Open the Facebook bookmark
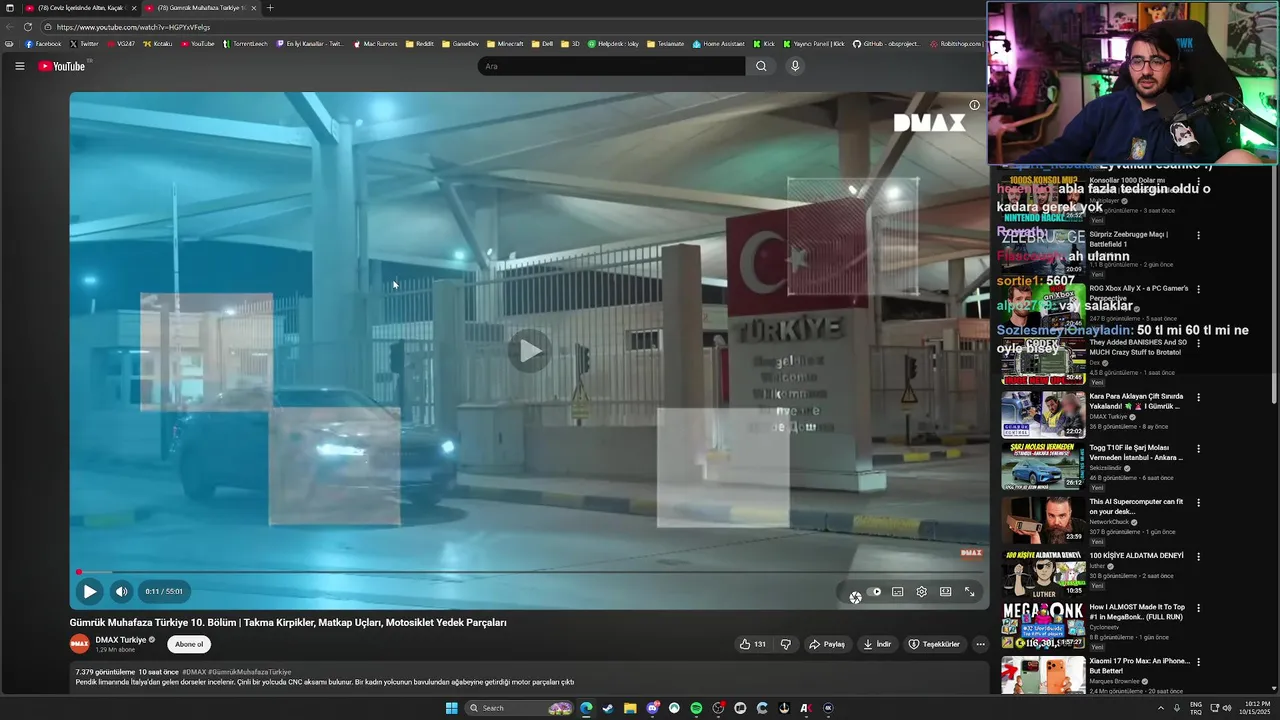 click(43, 44)
